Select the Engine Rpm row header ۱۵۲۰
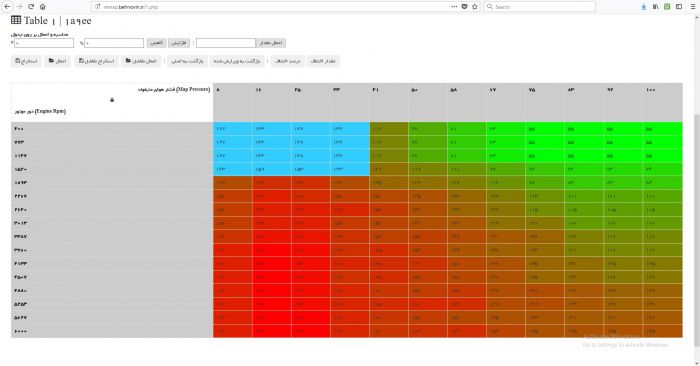Viewport: 700px width, 366px height. pyautogui.click(x=112, y=170)
